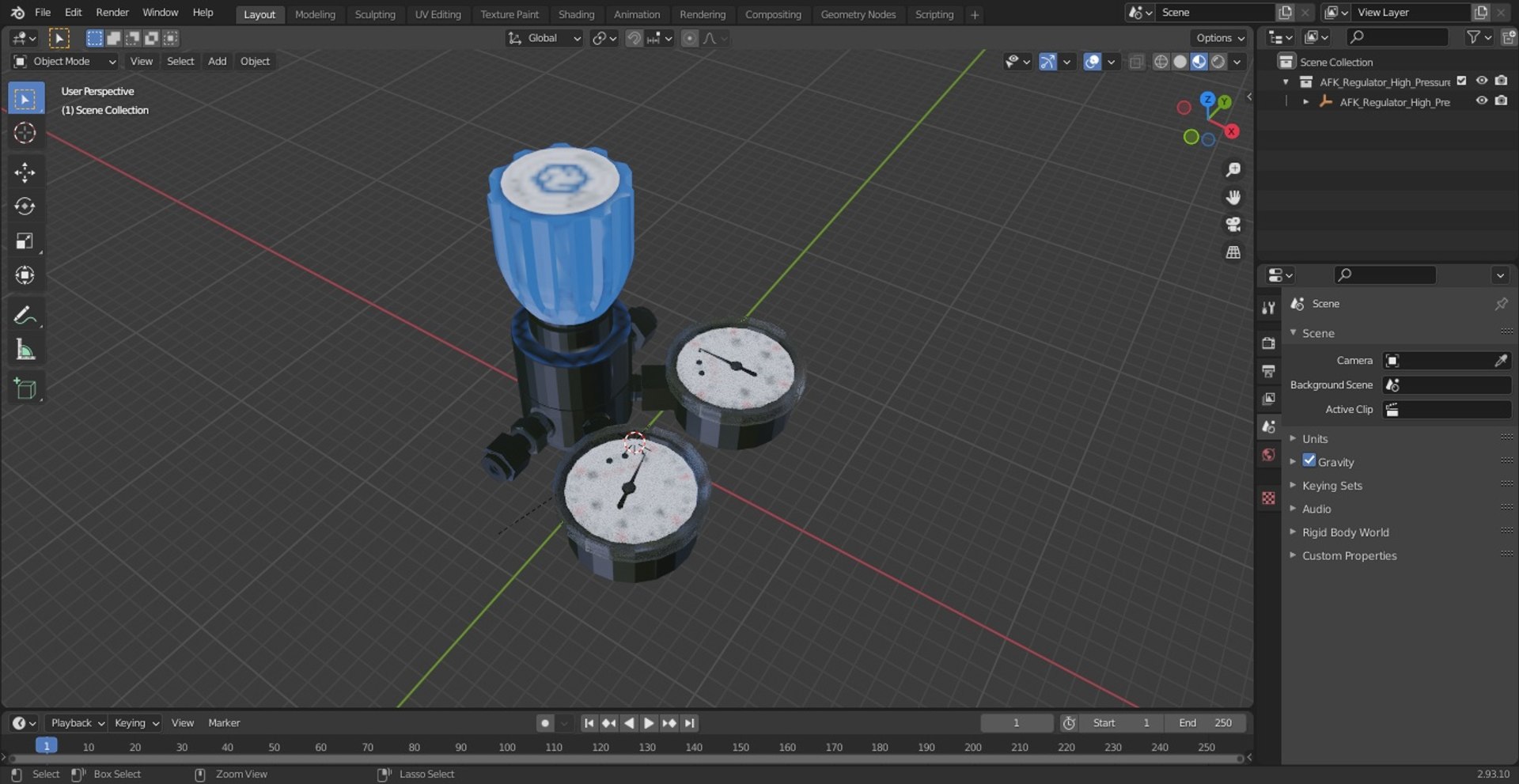The height and width of the screenshot is (784, 1519).
Task: Open the Texture properties tab
Action: click(x=1268, y=498)
